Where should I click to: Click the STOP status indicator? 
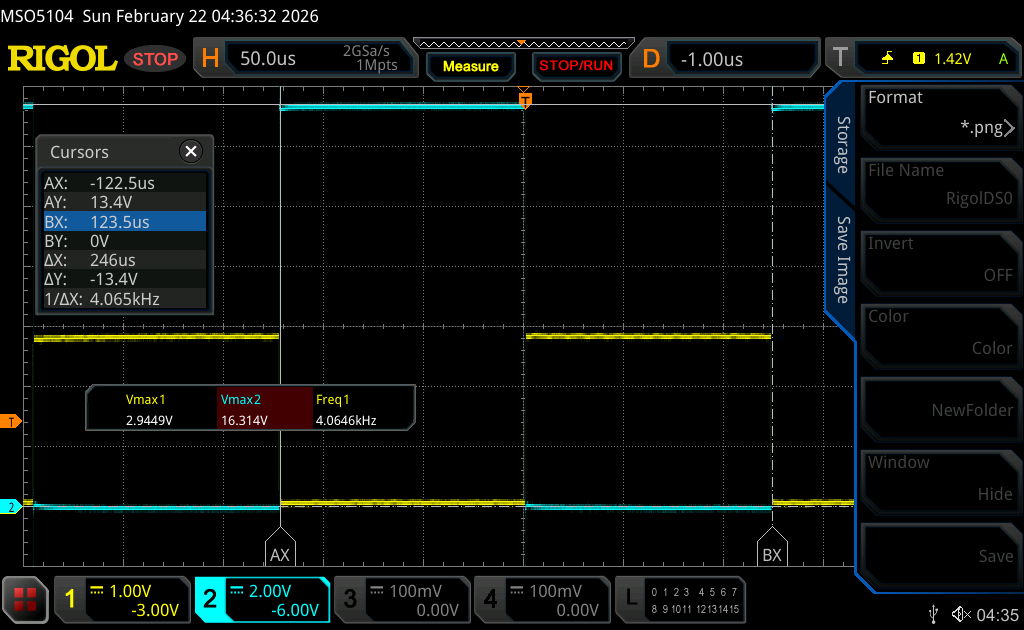click(x=155, y=59)
